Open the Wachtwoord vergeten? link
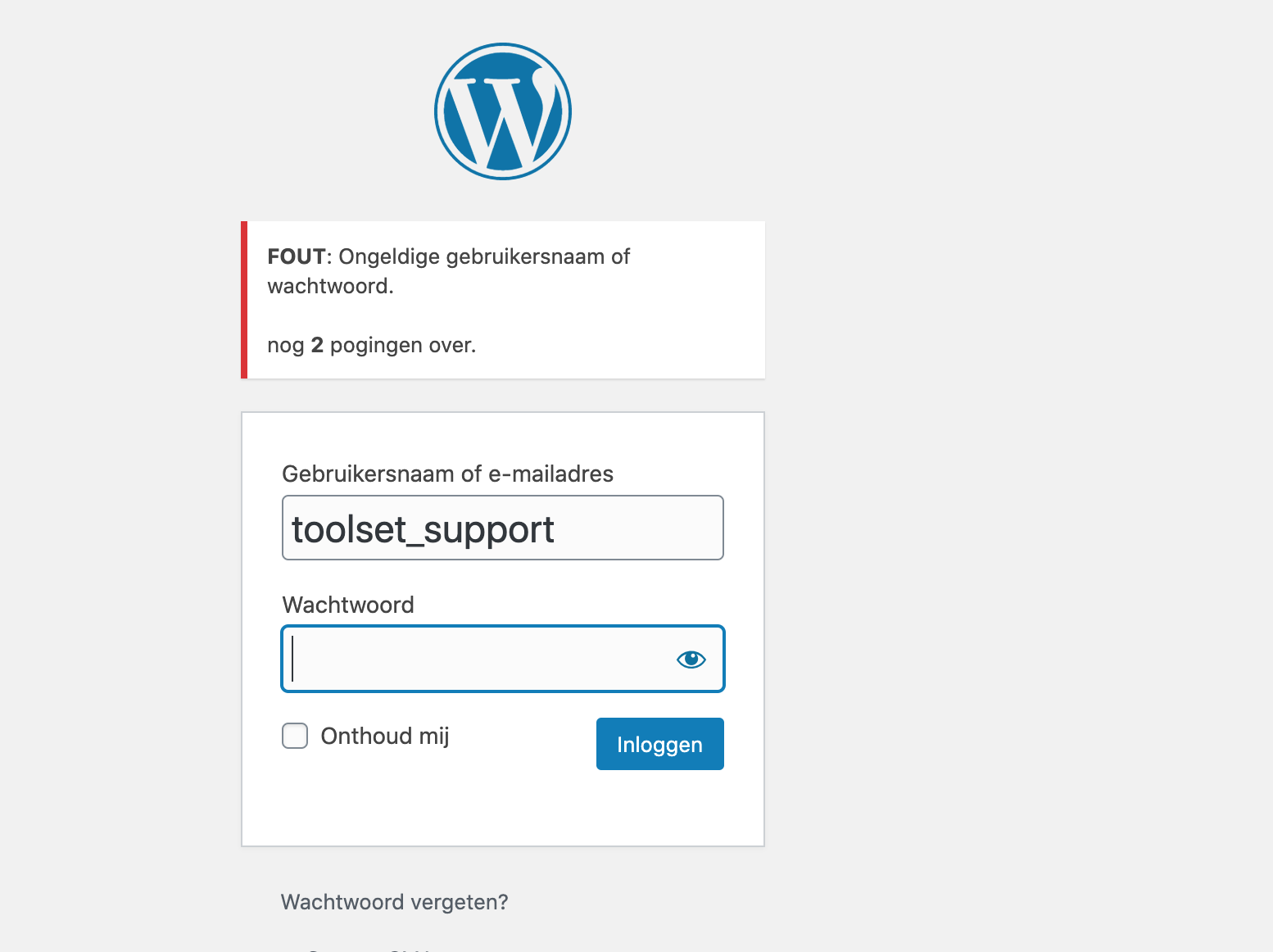 tap(395, 902)
